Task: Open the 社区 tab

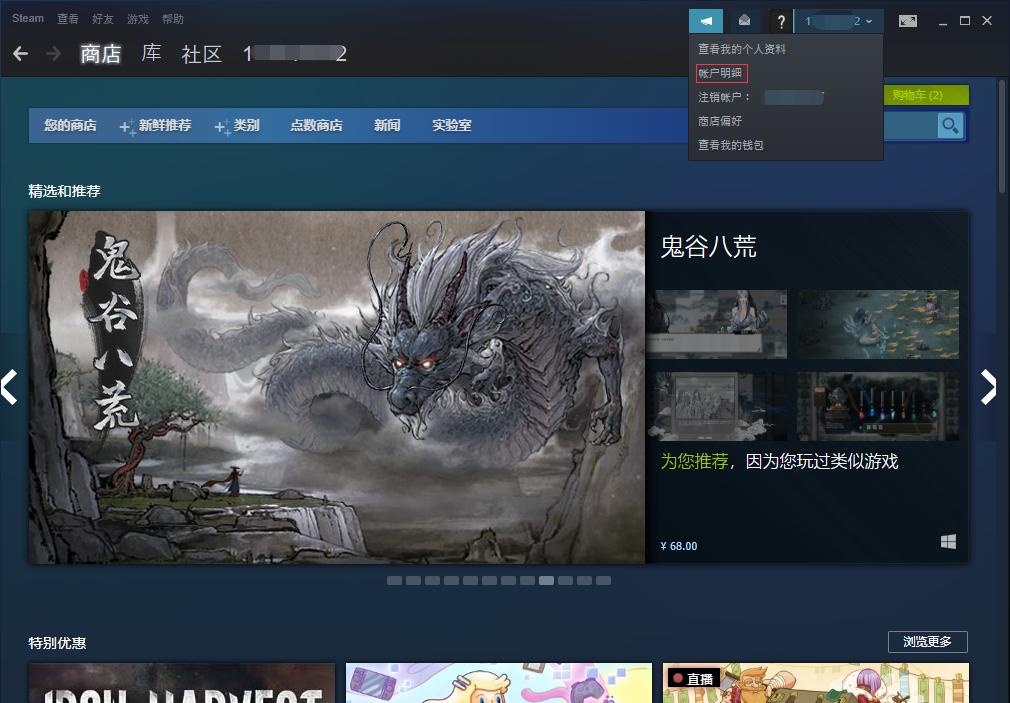Action: point(202,54)
